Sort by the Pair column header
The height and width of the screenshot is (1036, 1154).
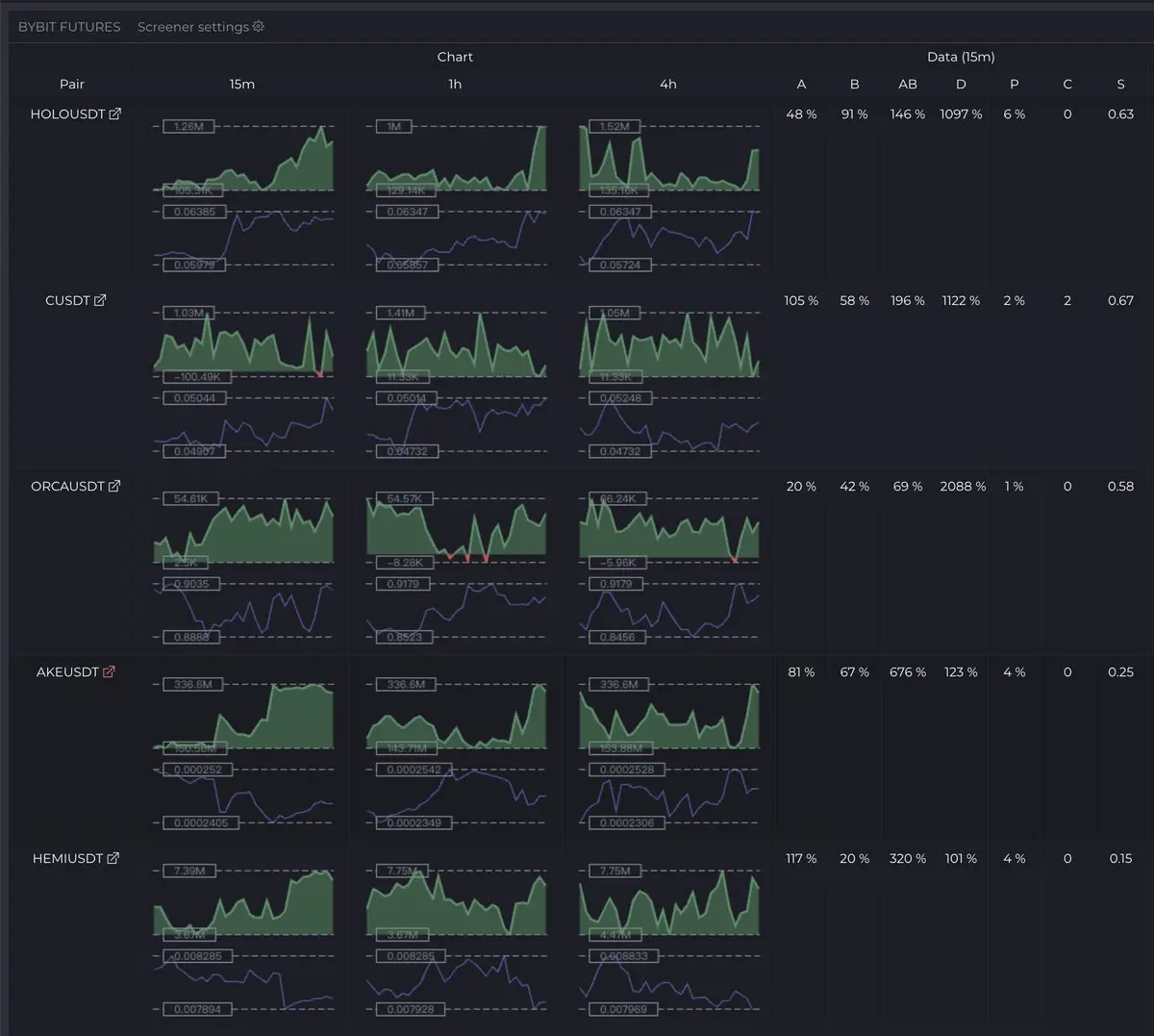coord(72,85)
